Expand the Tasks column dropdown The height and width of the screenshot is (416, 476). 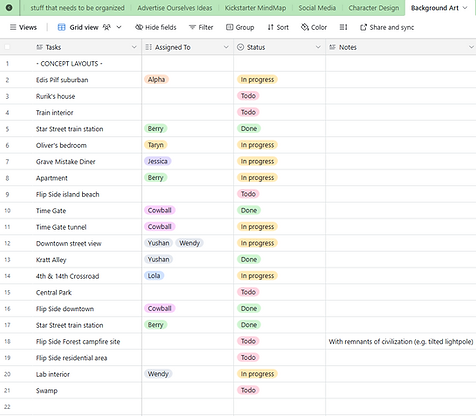coord(134,47)
